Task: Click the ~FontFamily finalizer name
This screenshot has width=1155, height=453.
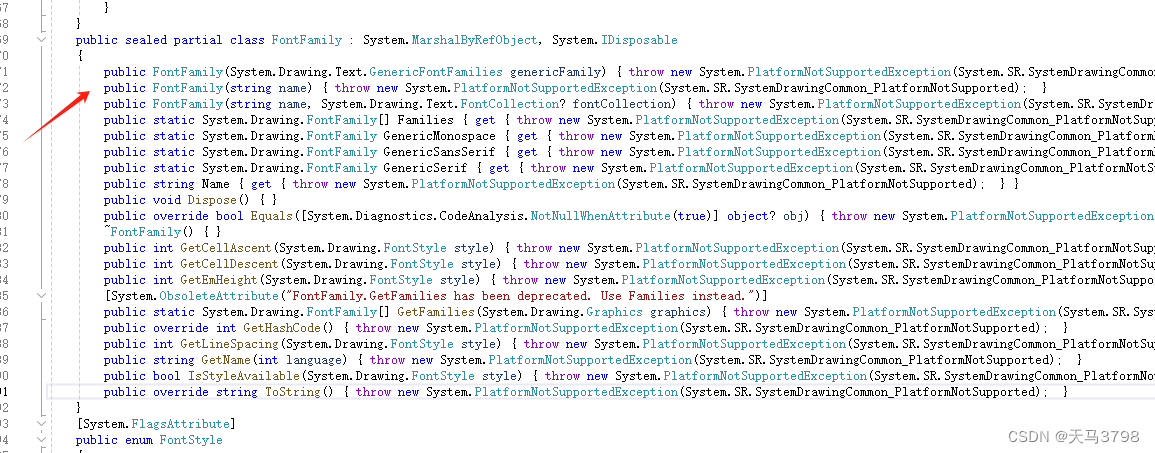Action: (142, 232)
